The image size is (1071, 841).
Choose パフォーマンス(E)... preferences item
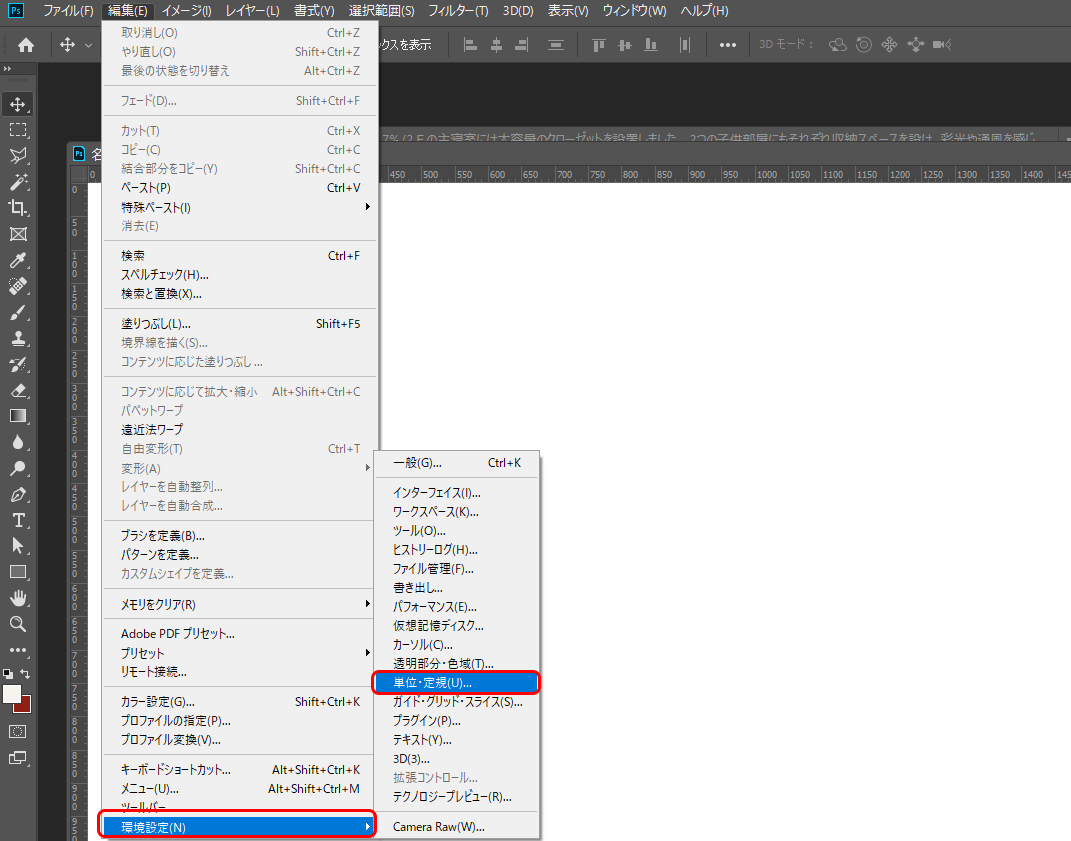point(456,607)
